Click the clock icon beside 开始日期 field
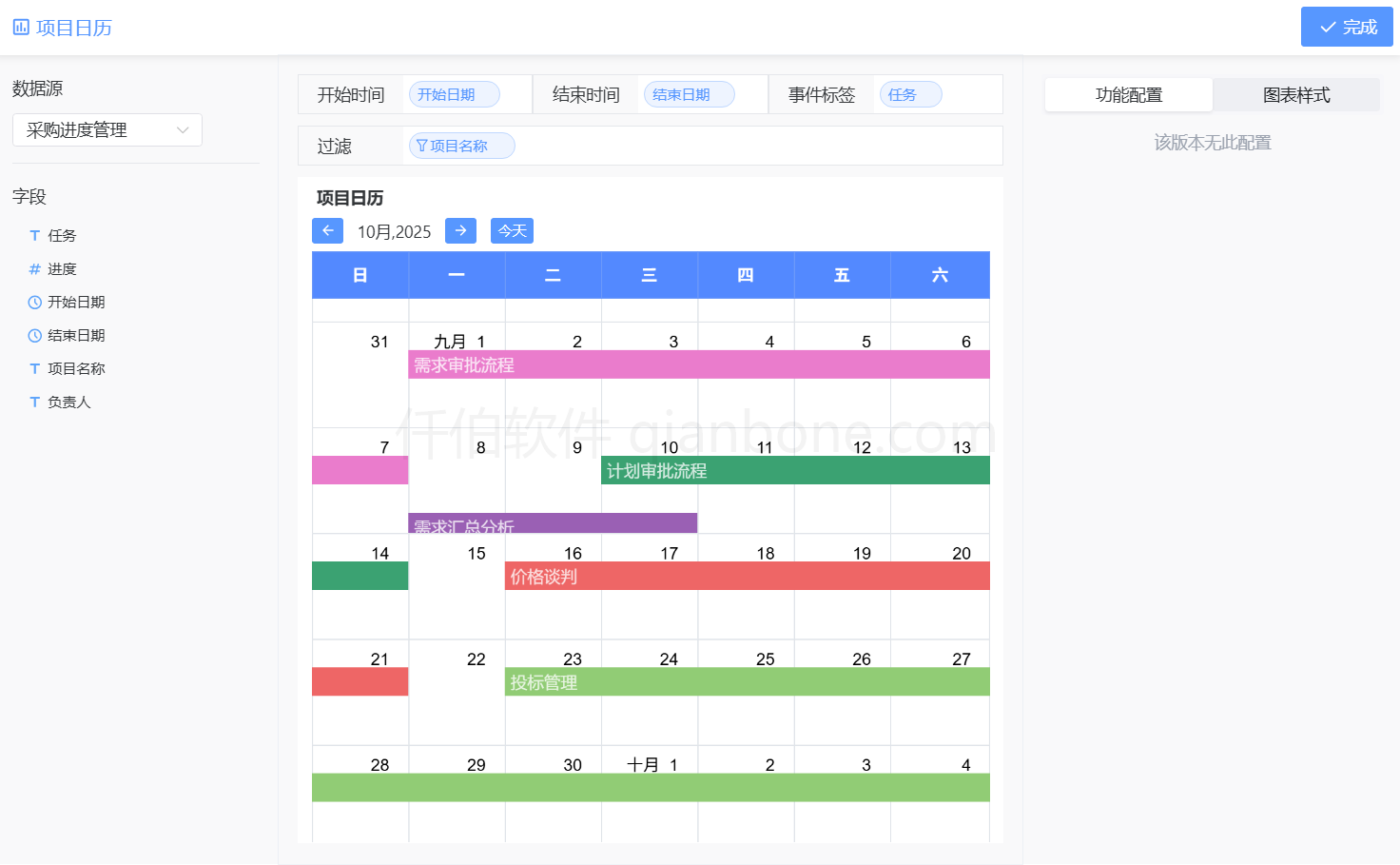Screen dimensions: 1400x865 (x=35, y=303)
